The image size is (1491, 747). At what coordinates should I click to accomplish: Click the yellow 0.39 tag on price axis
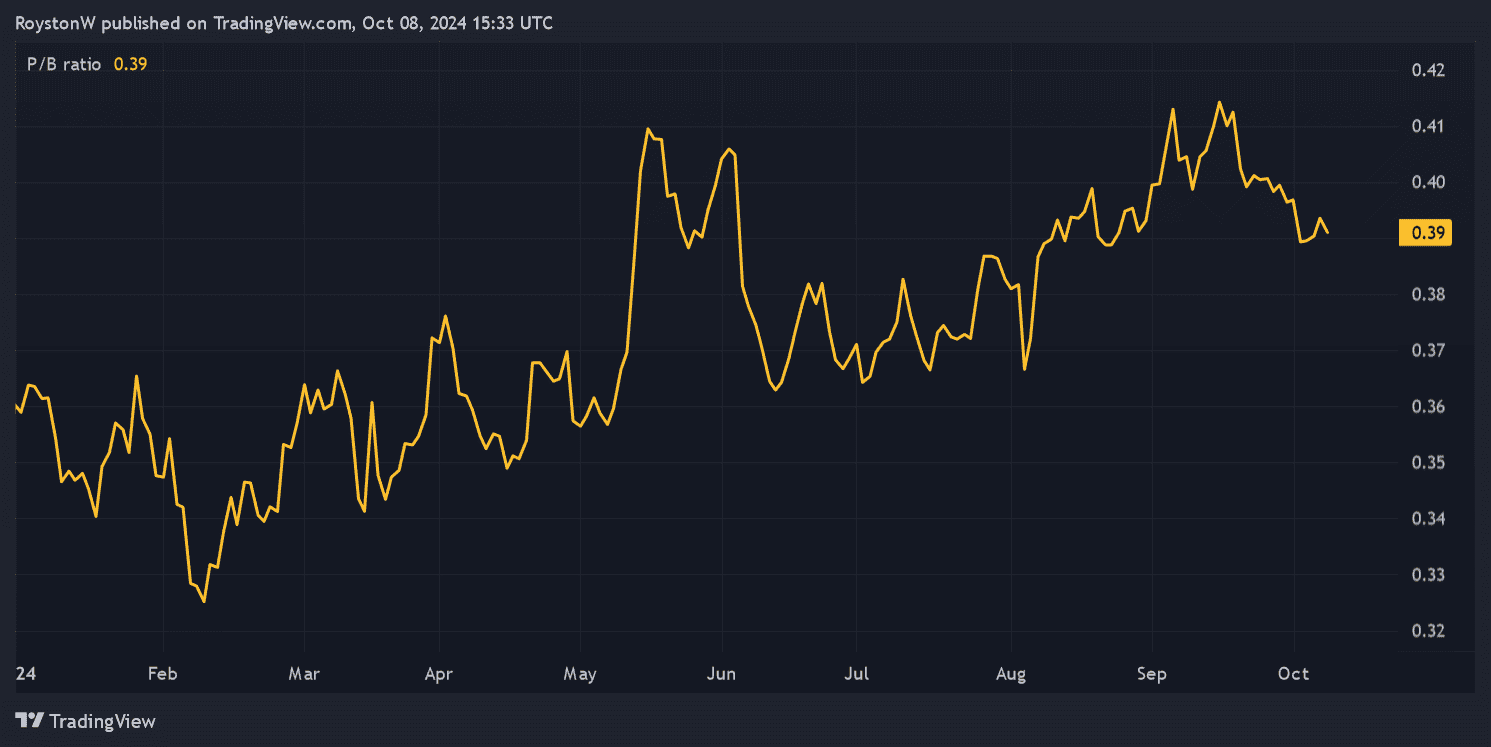1425,233
